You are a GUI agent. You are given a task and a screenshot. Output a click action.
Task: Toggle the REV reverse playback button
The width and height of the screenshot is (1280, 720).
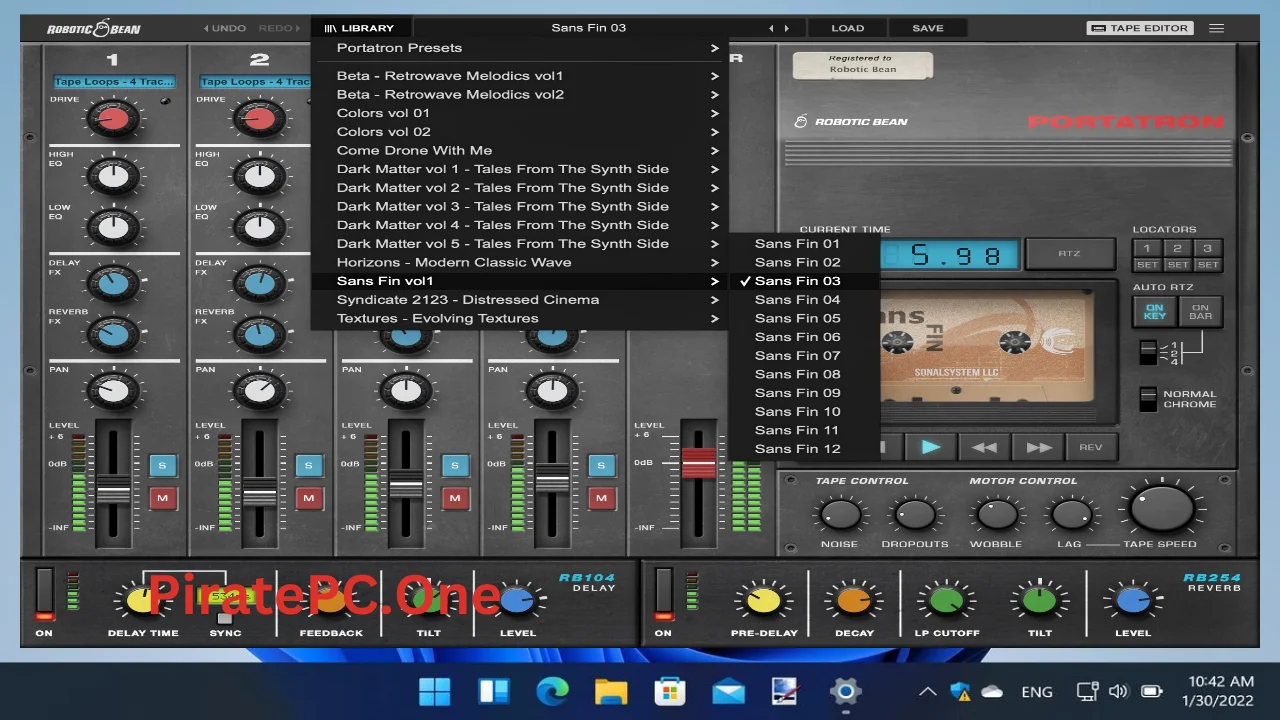(1090, 447)
